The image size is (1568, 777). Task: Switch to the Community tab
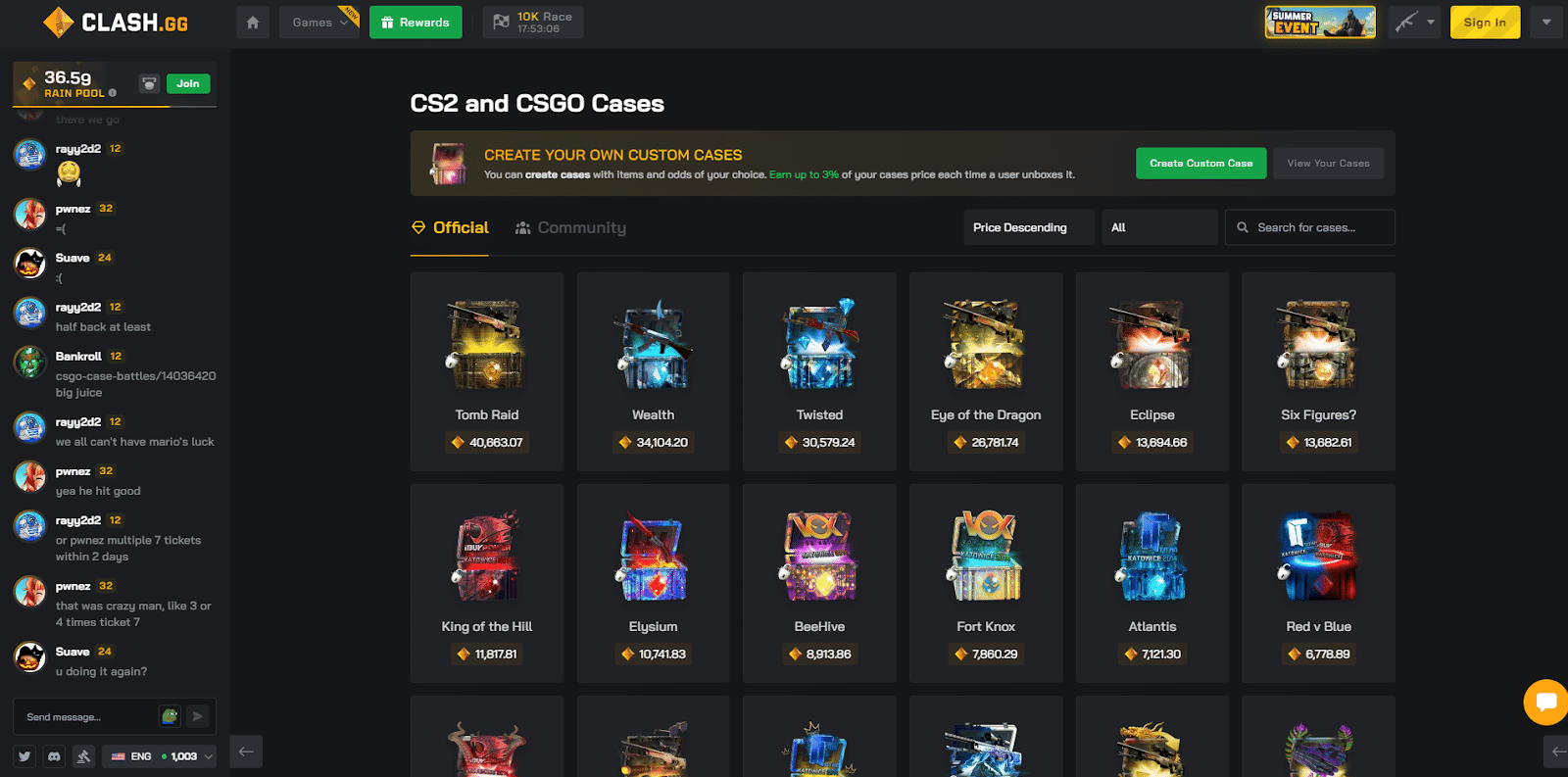tap(570, 227)
